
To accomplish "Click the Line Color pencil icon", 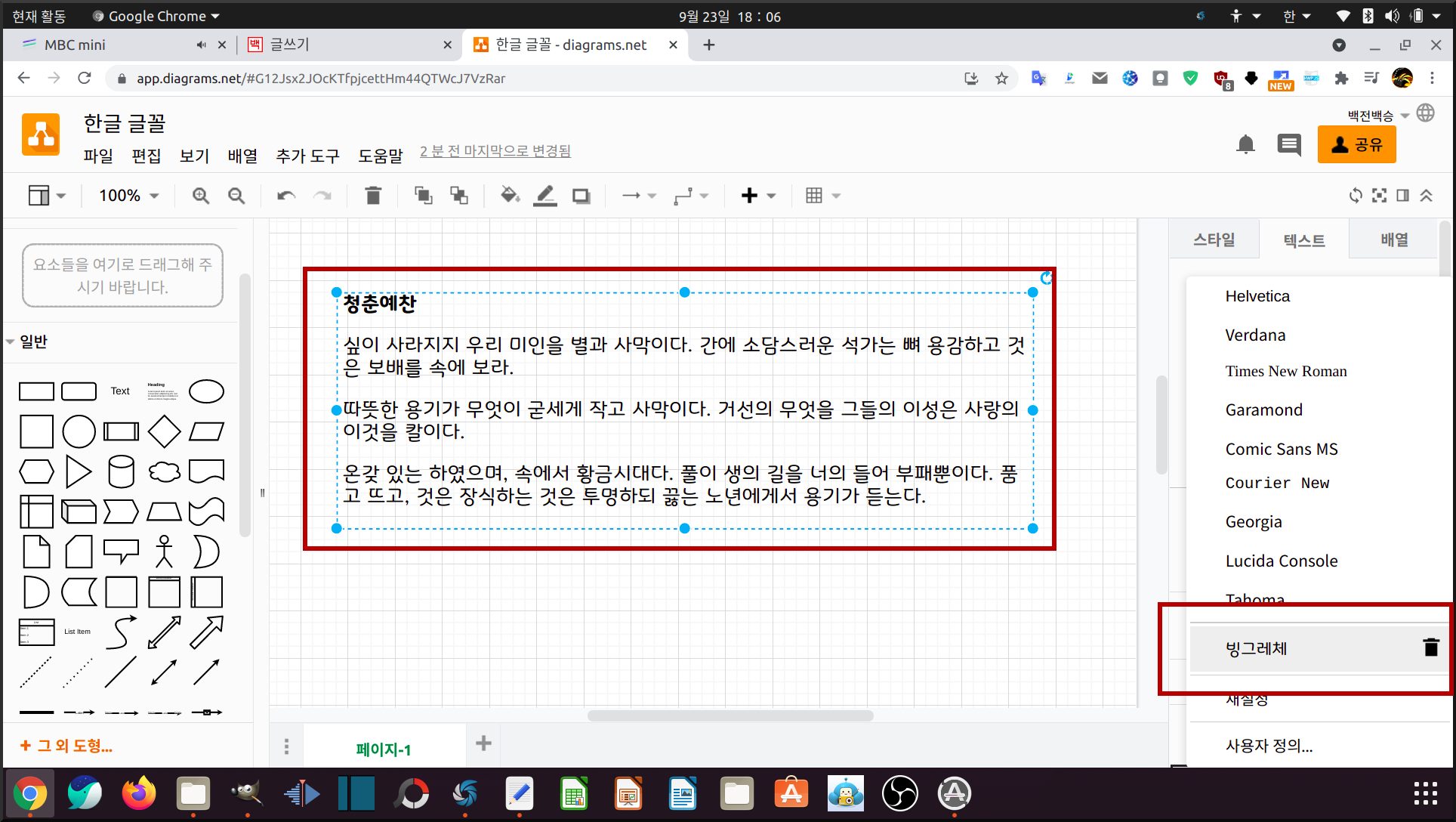I will (x=545, y=196).
